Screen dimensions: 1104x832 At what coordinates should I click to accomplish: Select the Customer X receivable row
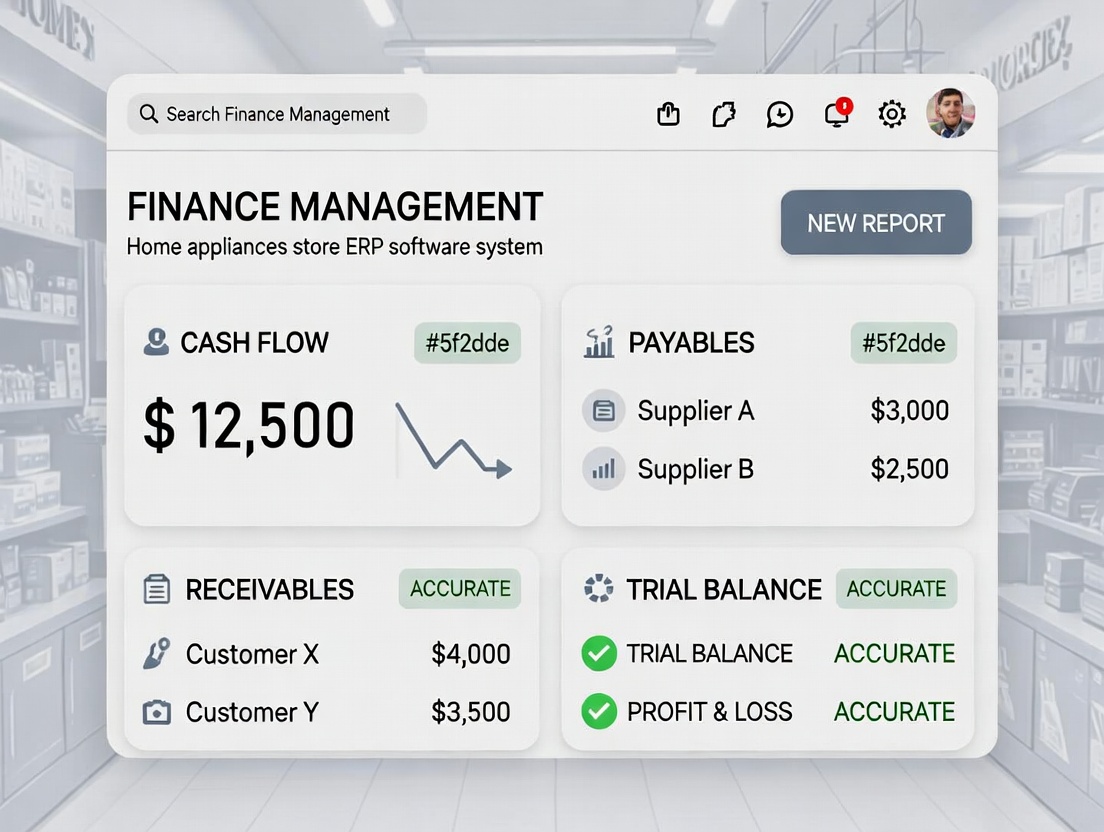click(x=330, y=654)
